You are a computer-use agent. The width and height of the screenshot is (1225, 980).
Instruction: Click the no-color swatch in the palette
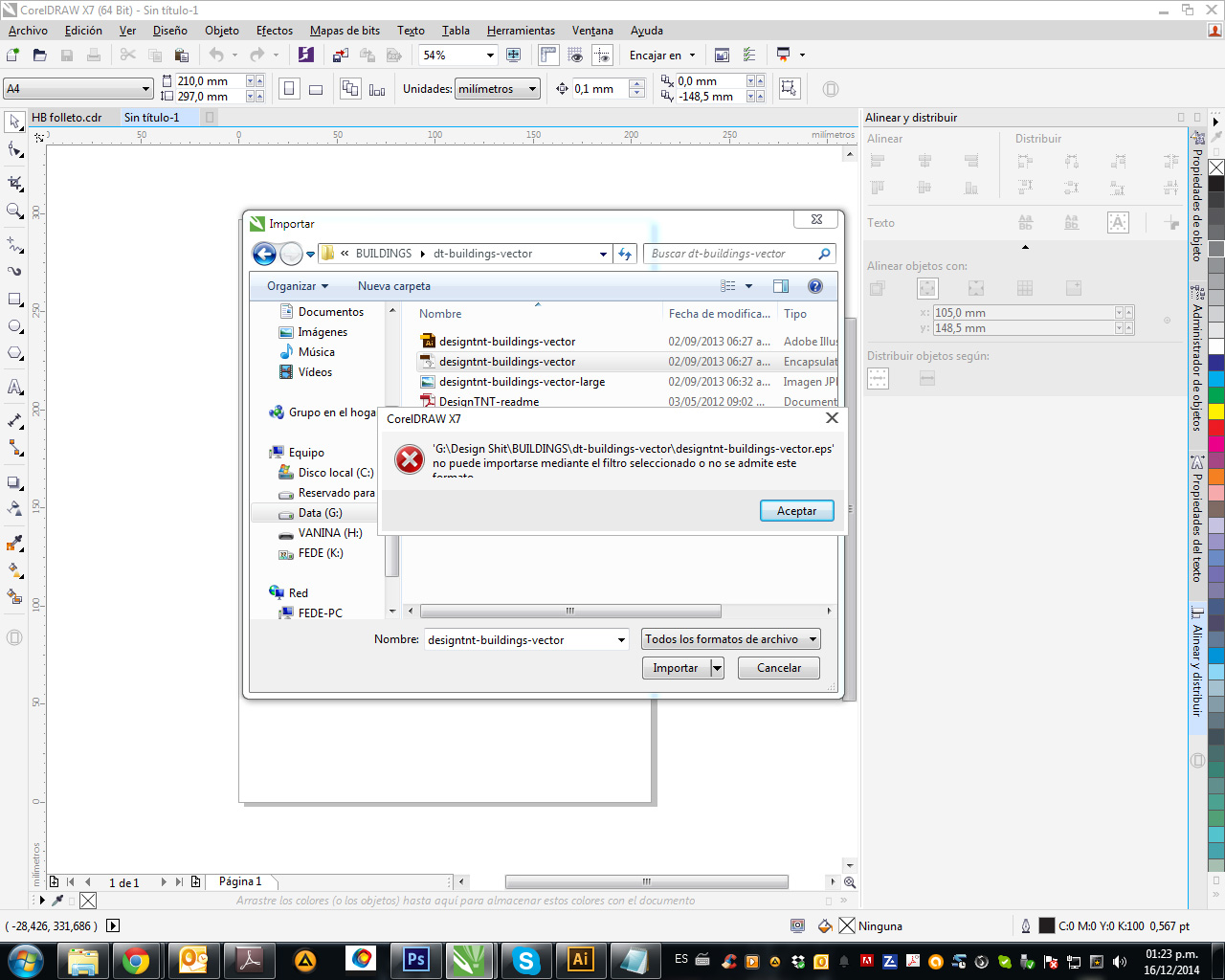pos(1216,167)
